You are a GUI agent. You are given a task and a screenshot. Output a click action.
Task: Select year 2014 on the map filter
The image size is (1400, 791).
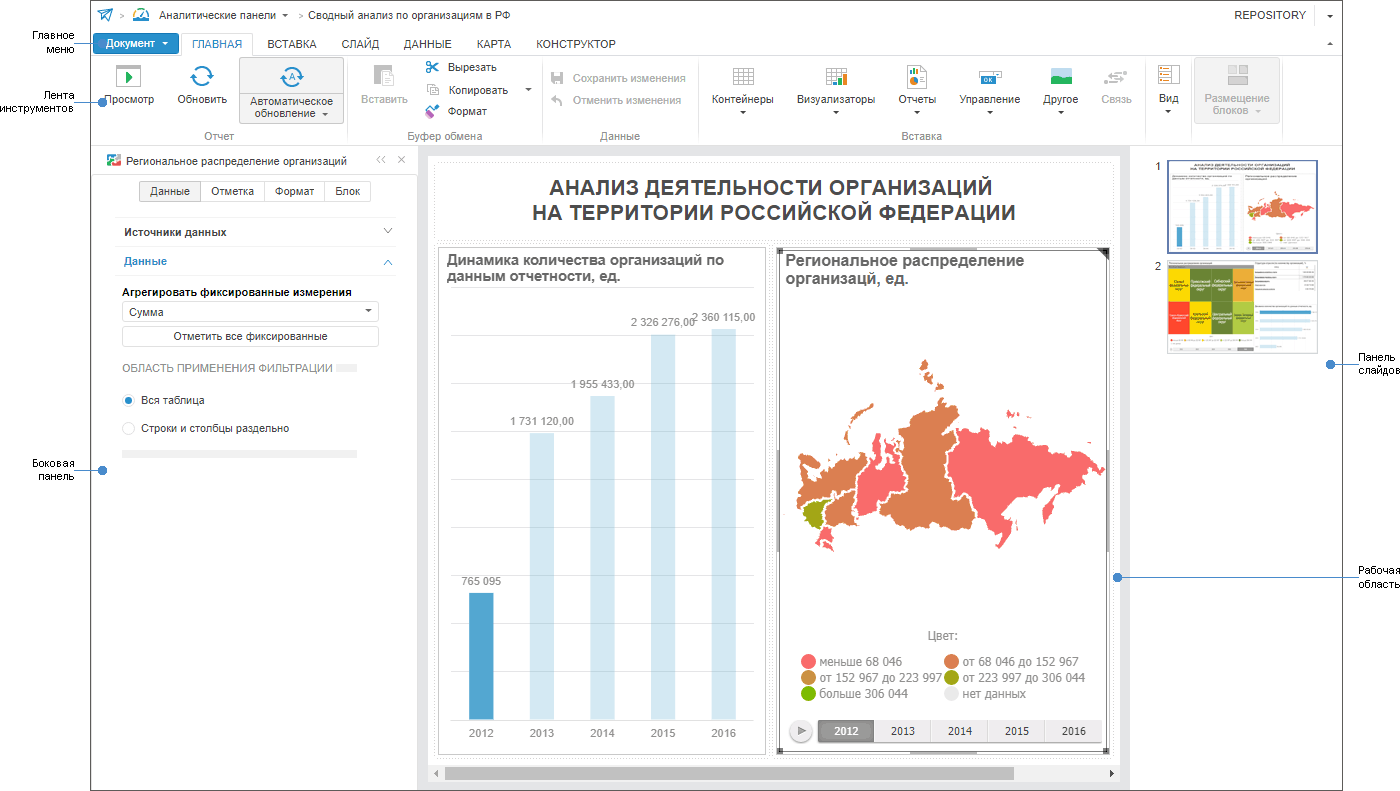point(958,731)
